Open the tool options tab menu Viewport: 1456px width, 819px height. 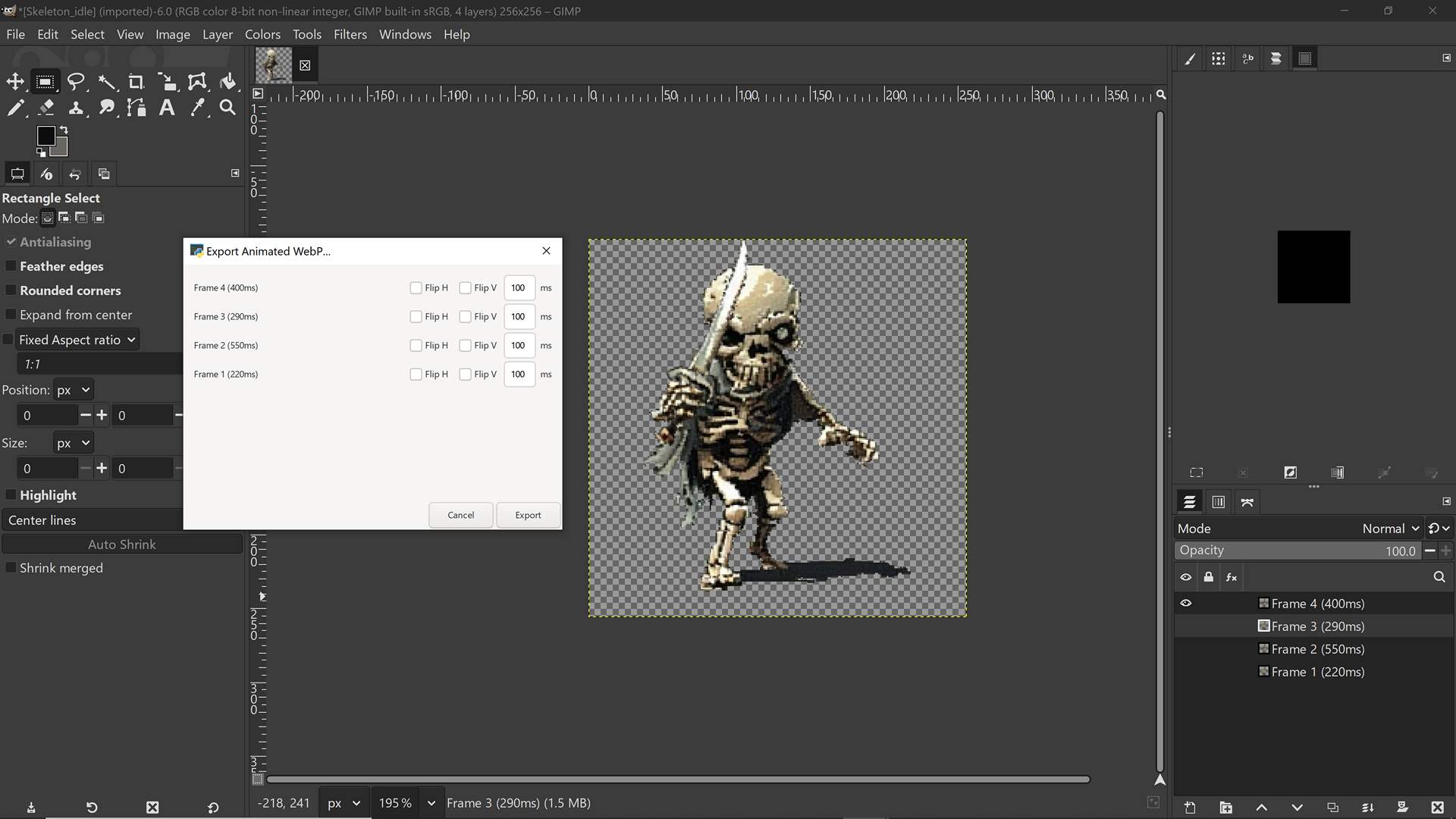(235, 174)
